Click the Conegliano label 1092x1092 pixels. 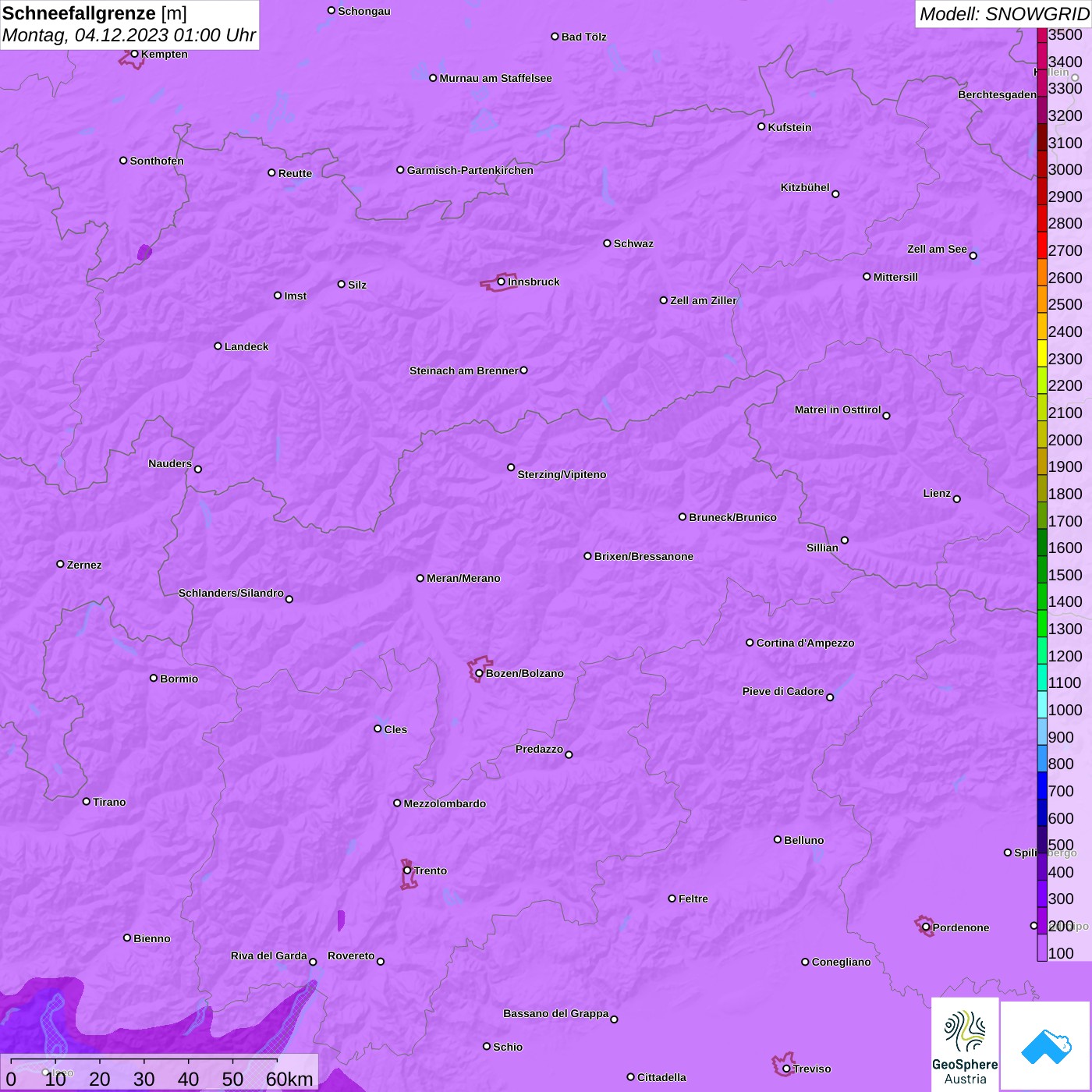[841, 962]
